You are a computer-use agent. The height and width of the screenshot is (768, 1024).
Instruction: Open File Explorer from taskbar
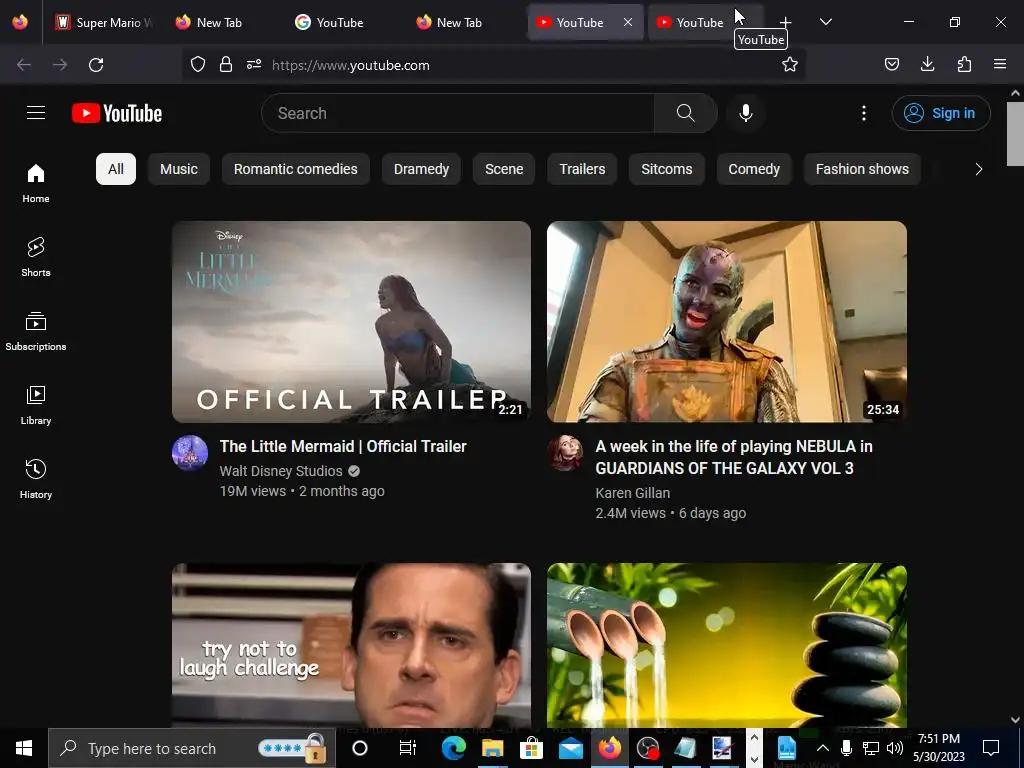click(x=492, y=748)
